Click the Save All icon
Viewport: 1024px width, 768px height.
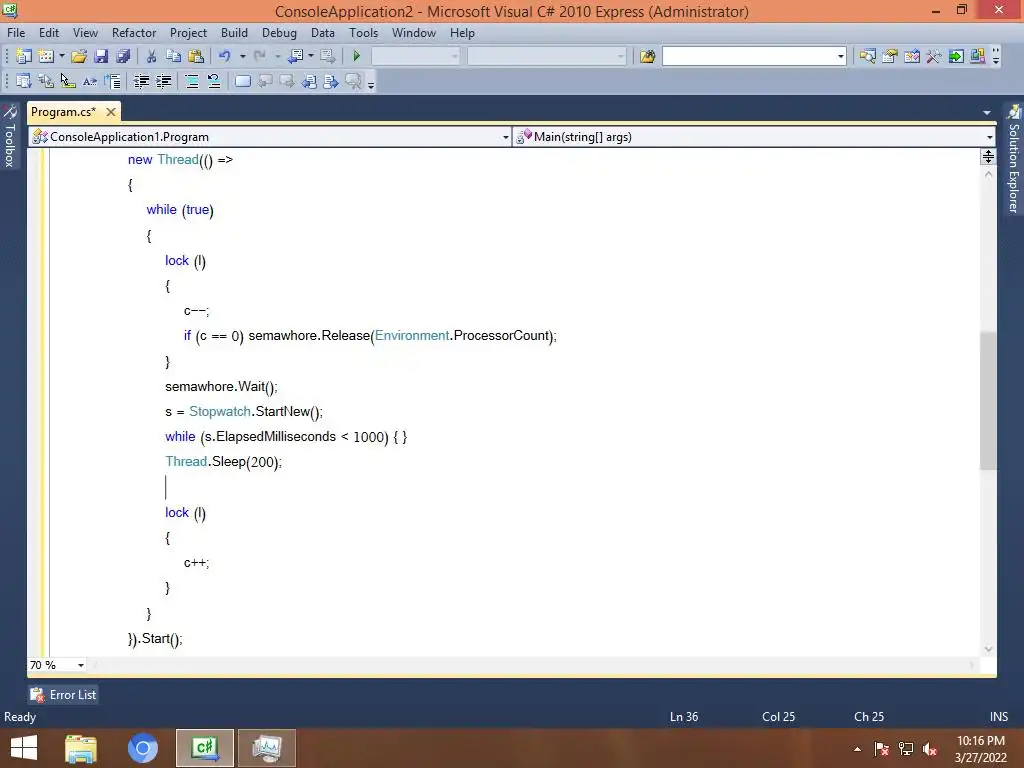(123, 56)
